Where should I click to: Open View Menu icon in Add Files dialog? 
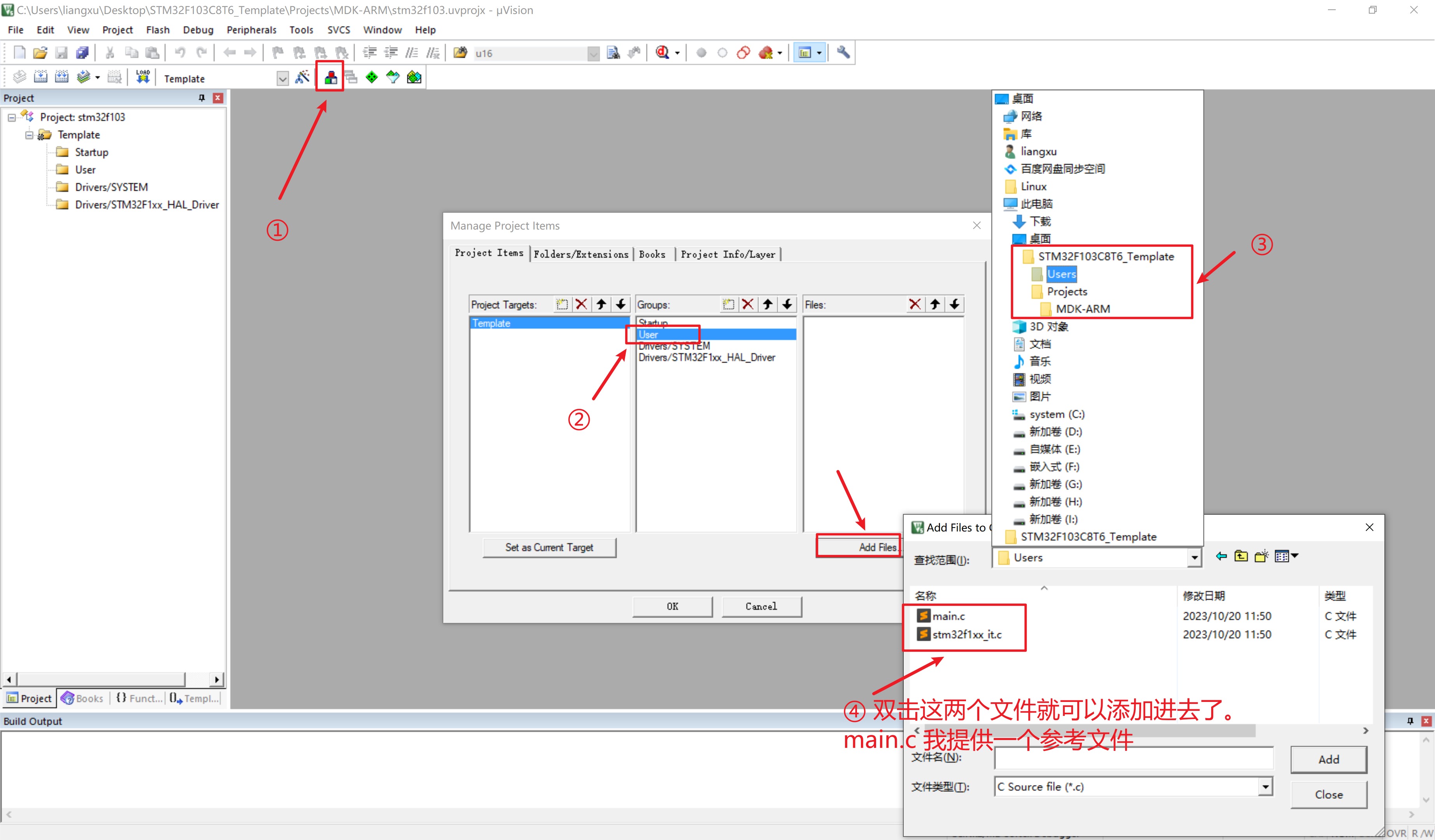(x=1286, y=556)
